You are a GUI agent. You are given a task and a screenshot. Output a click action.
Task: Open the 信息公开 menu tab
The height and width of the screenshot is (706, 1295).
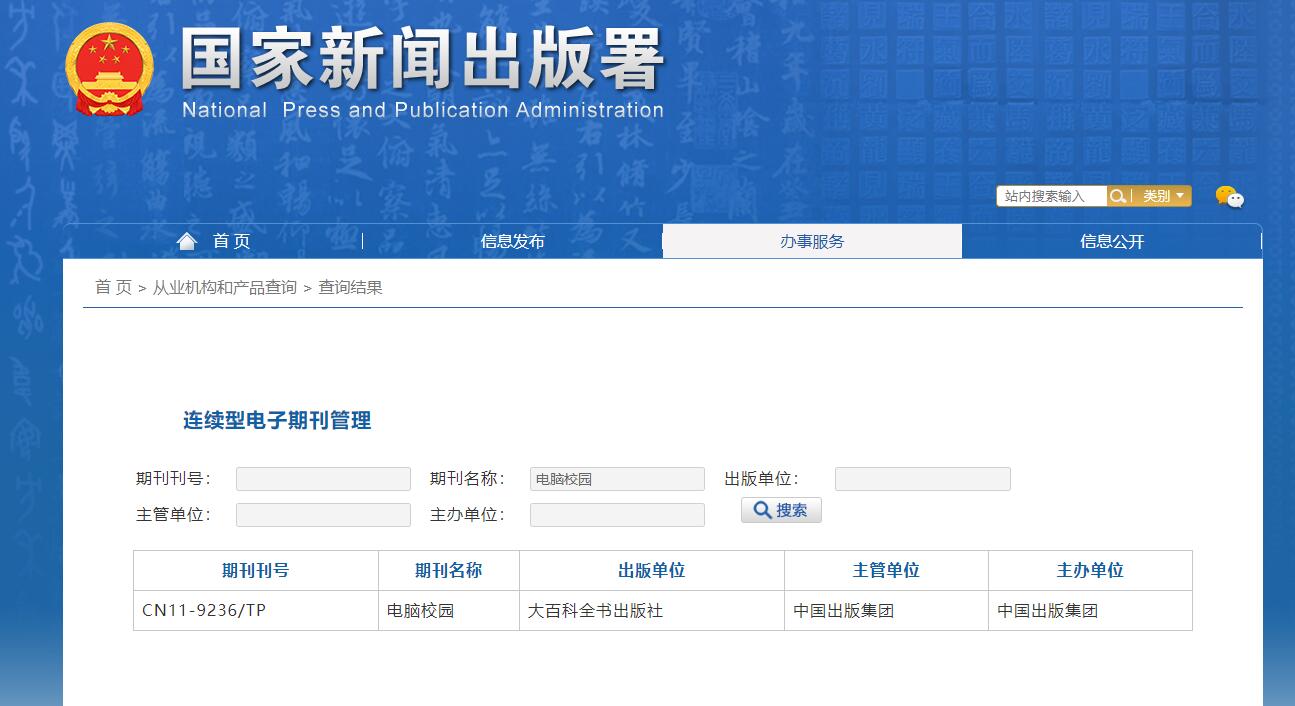(1111, 241)
